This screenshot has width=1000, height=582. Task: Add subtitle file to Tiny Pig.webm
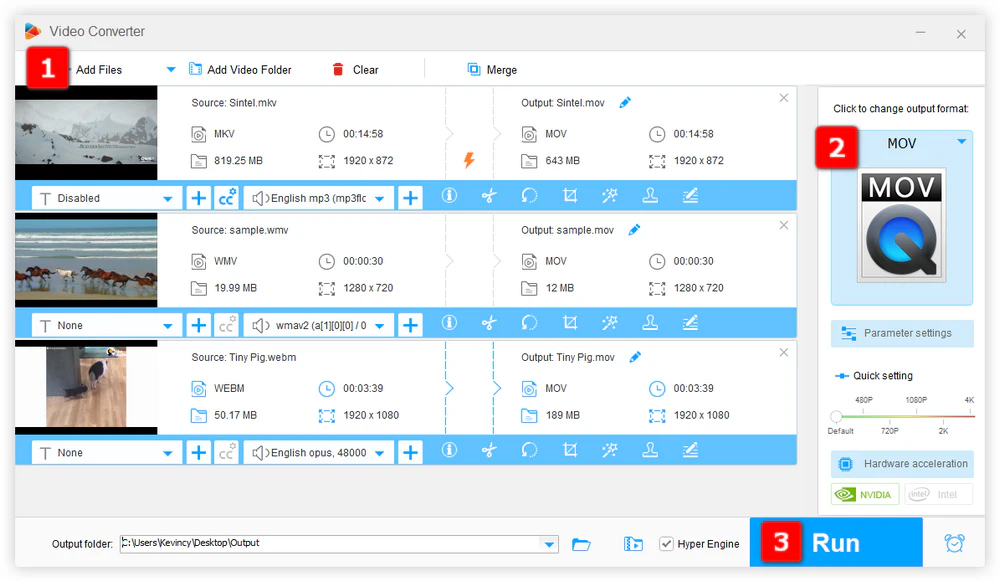(199, 453)
